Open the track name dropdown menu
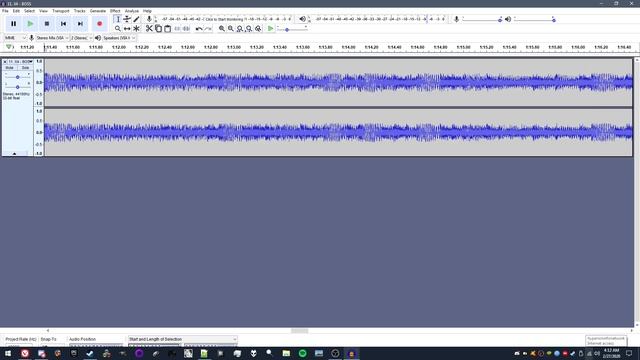Image resolution: width=640 pixels, height=360 pixels. [20, 62]
